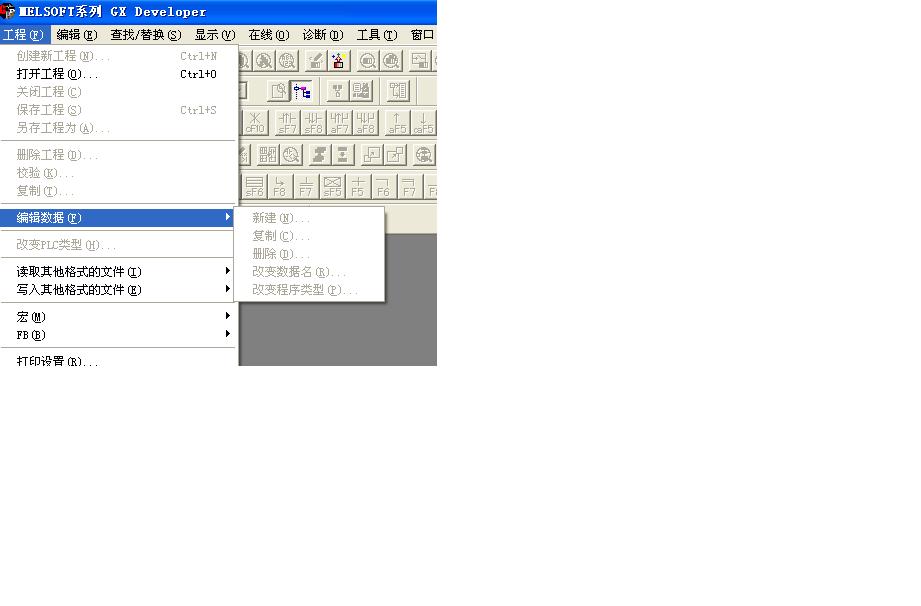
Task: Choose 关闭工程 (C) menu entry
Action: coord(119,92)
